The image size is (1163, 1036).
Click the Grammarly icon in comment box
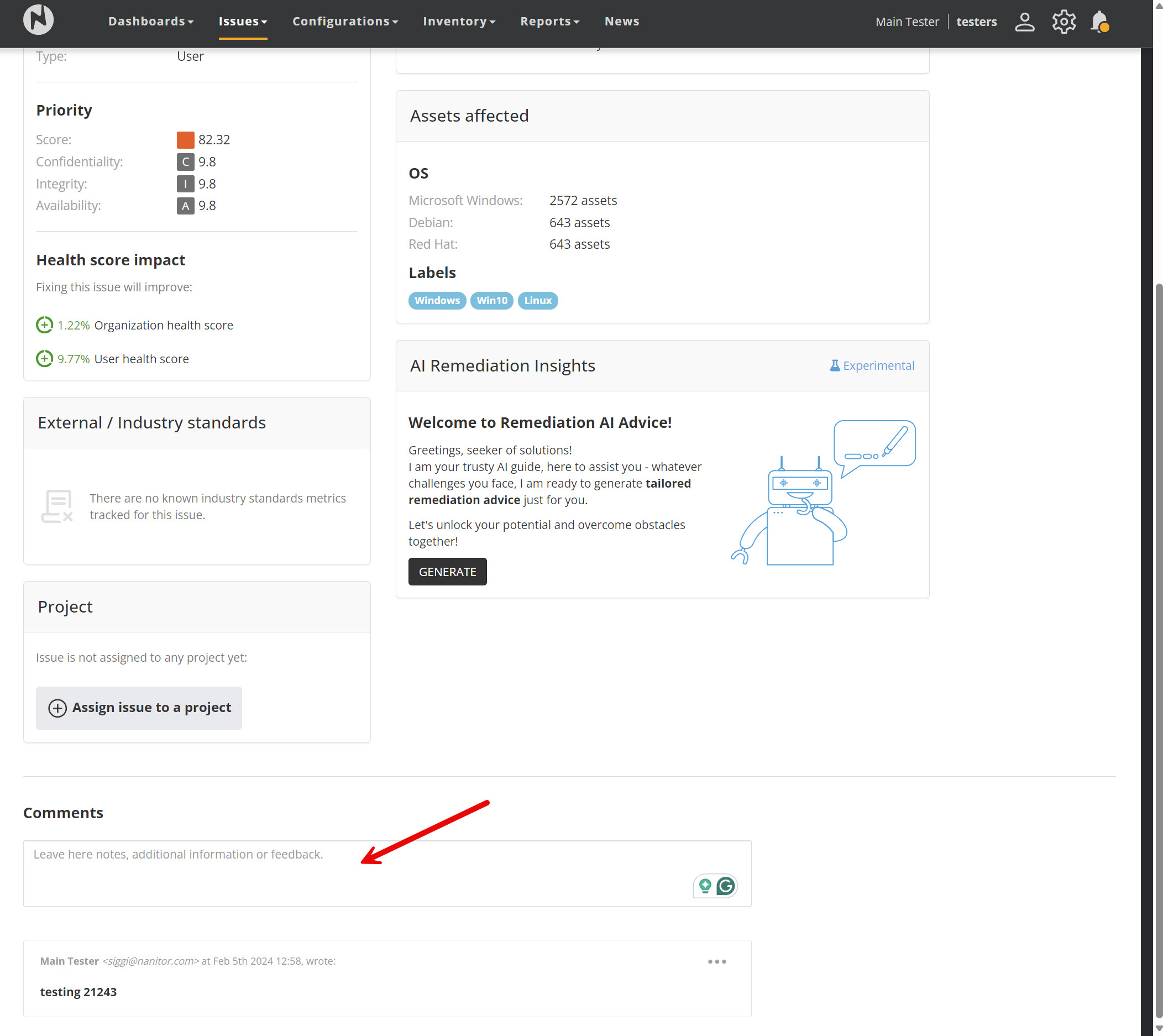pyautogui.click(x=725, y=886)
